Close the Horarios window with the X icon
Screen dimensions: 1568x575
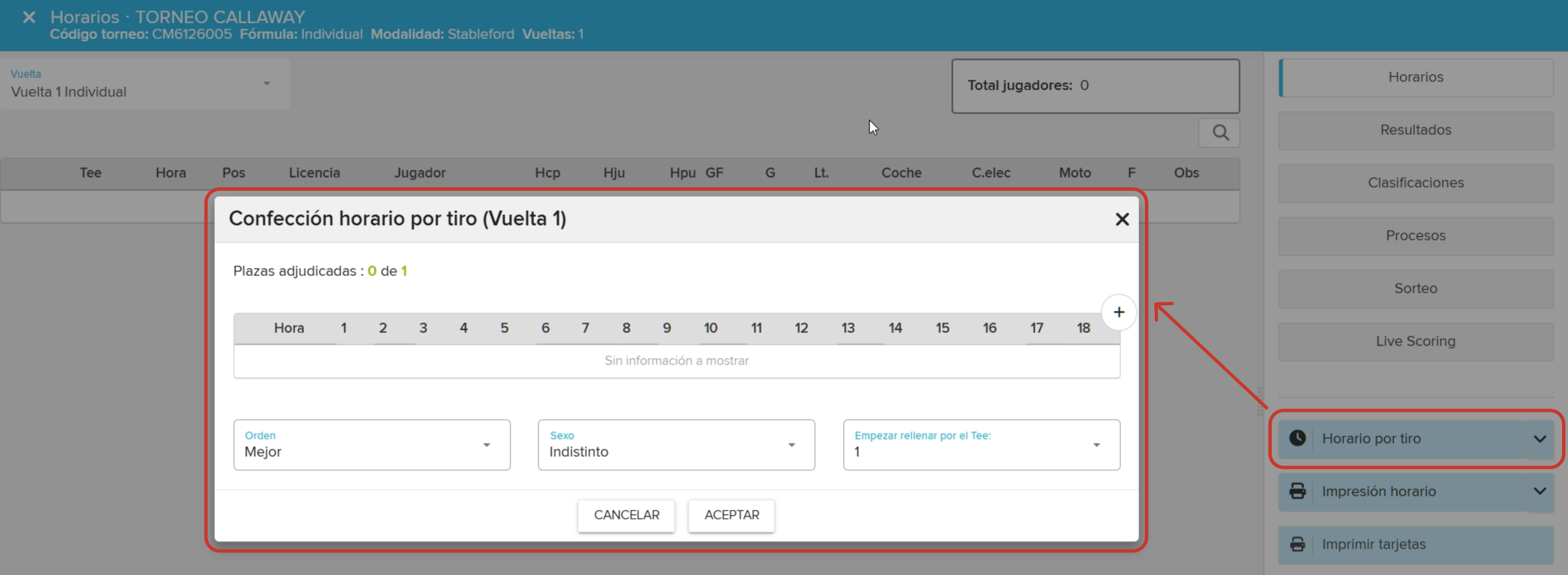[29, 17]
